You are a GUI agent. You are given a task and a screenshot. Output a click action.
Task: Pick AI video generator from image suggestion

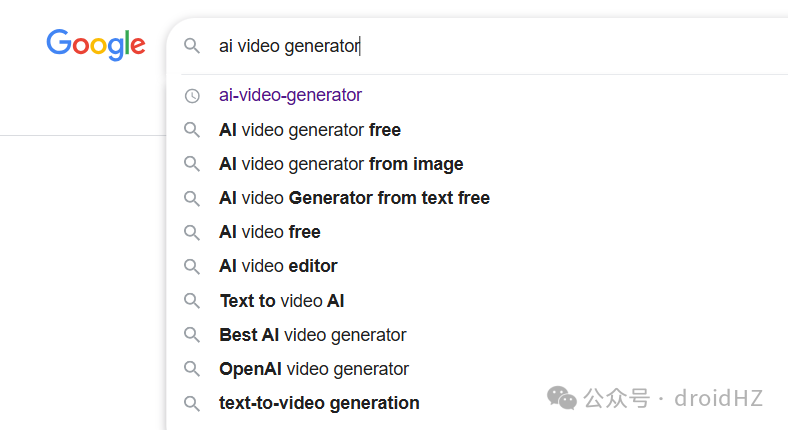click(x=341, y=164)
